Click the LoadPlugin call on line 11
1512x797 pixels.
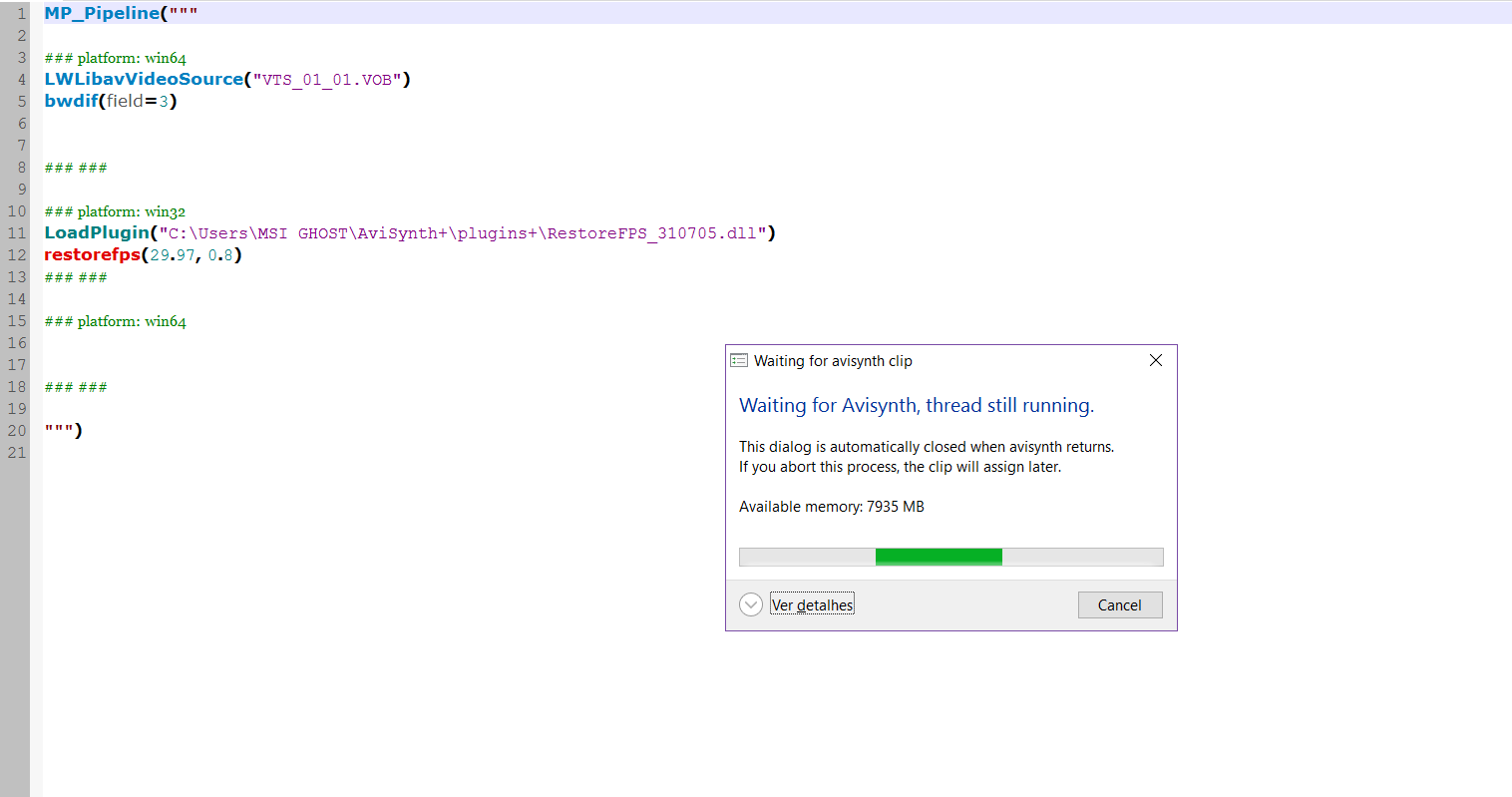coord(97,232)
